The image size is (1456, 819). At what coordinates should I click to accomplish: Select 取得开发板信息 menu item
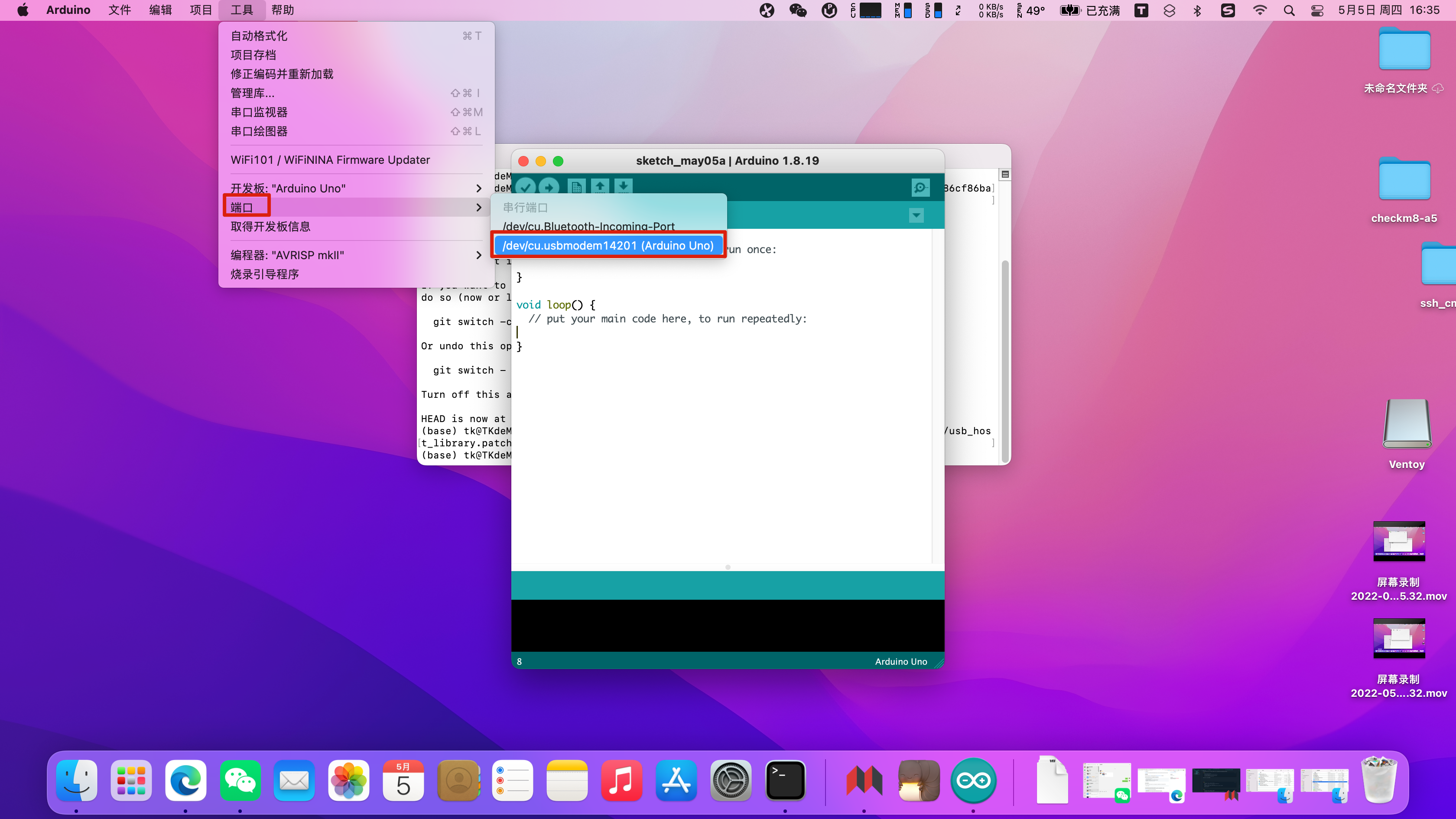point(356,227)
